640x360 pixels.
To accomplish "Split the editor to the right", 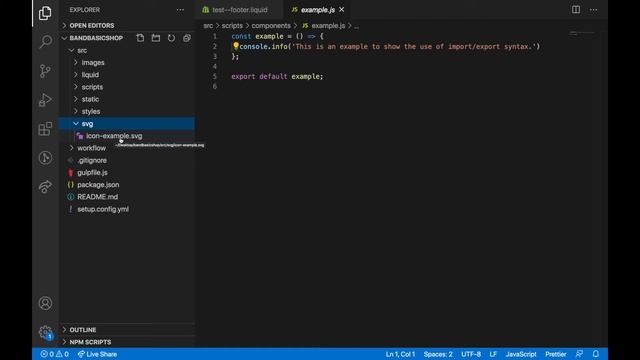I will pos(576,10).
